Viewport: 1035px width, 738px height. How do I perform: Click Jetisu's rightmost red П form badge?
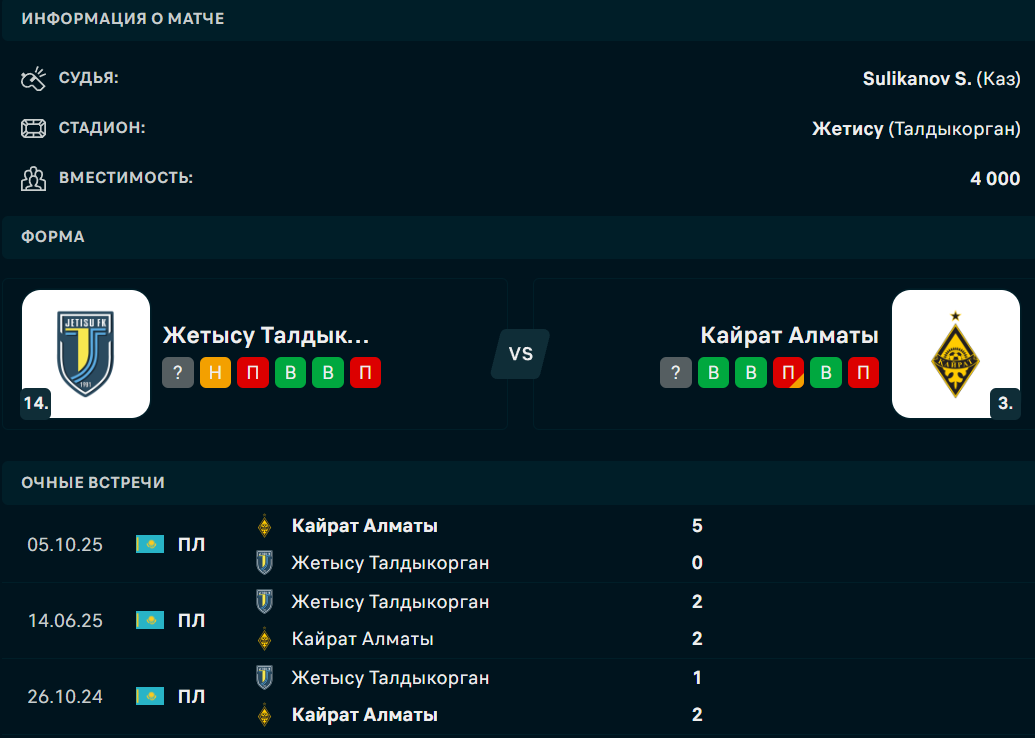(365, 373)
